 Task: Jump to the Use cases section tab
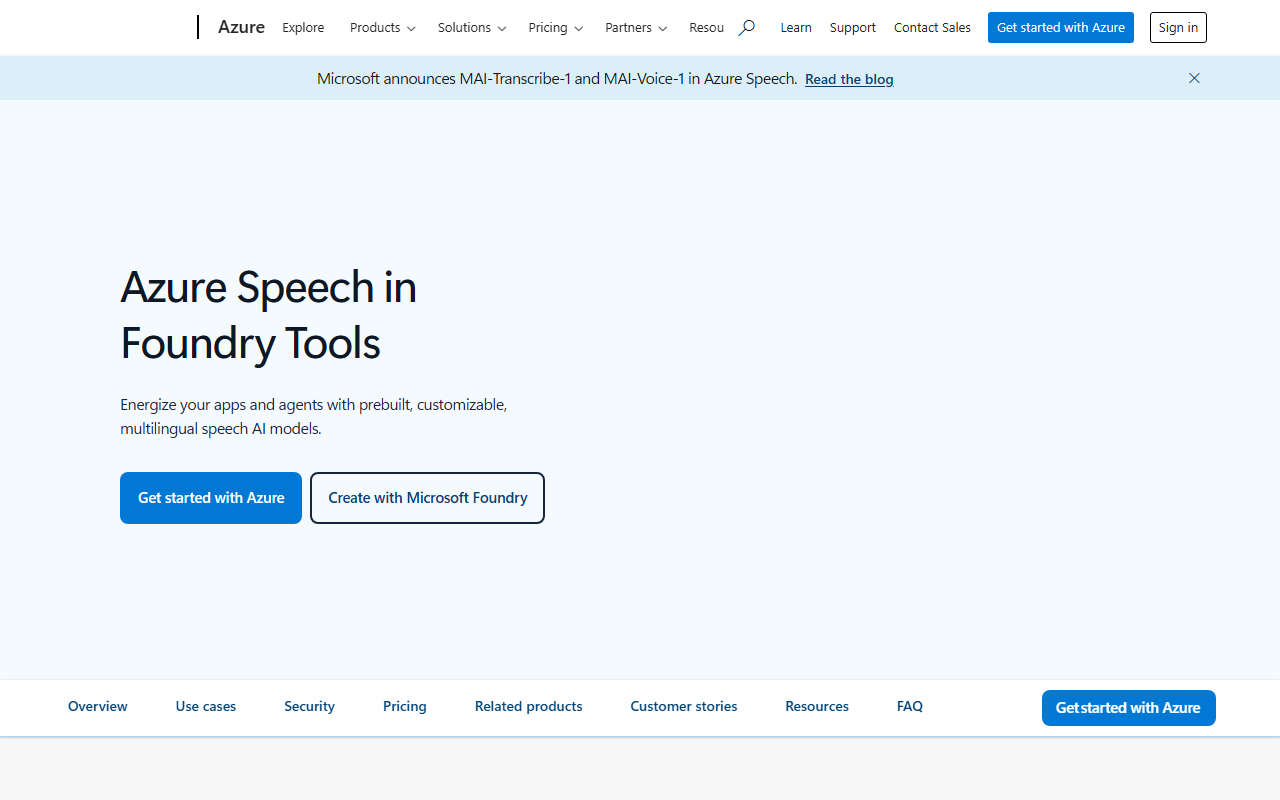(206, 706)
